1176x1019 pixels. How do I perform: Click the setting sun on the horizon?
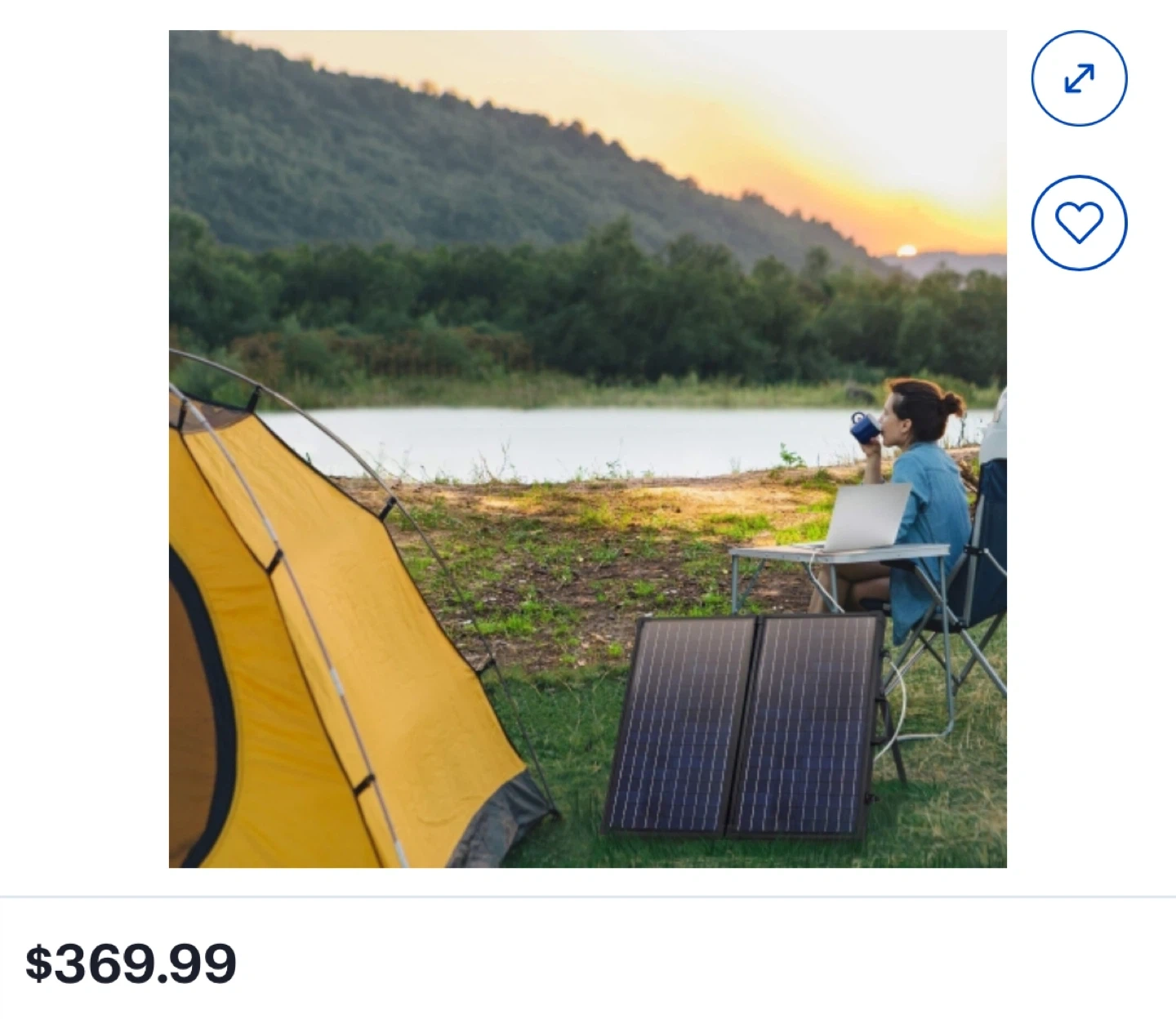tap(906, 251)
